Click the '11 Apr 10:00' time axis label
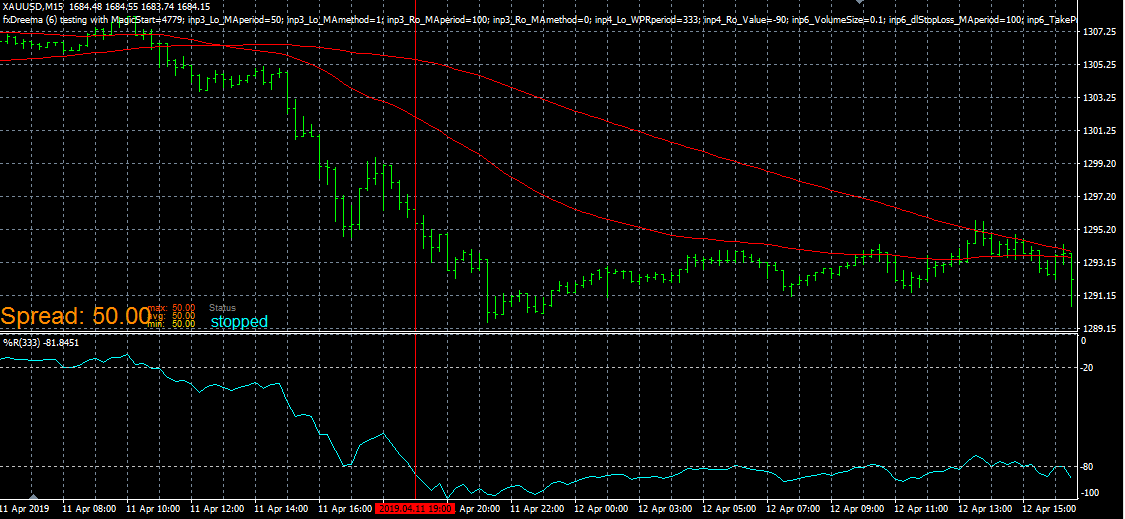Screen dimensions: 1125x519 coord(154,508)
